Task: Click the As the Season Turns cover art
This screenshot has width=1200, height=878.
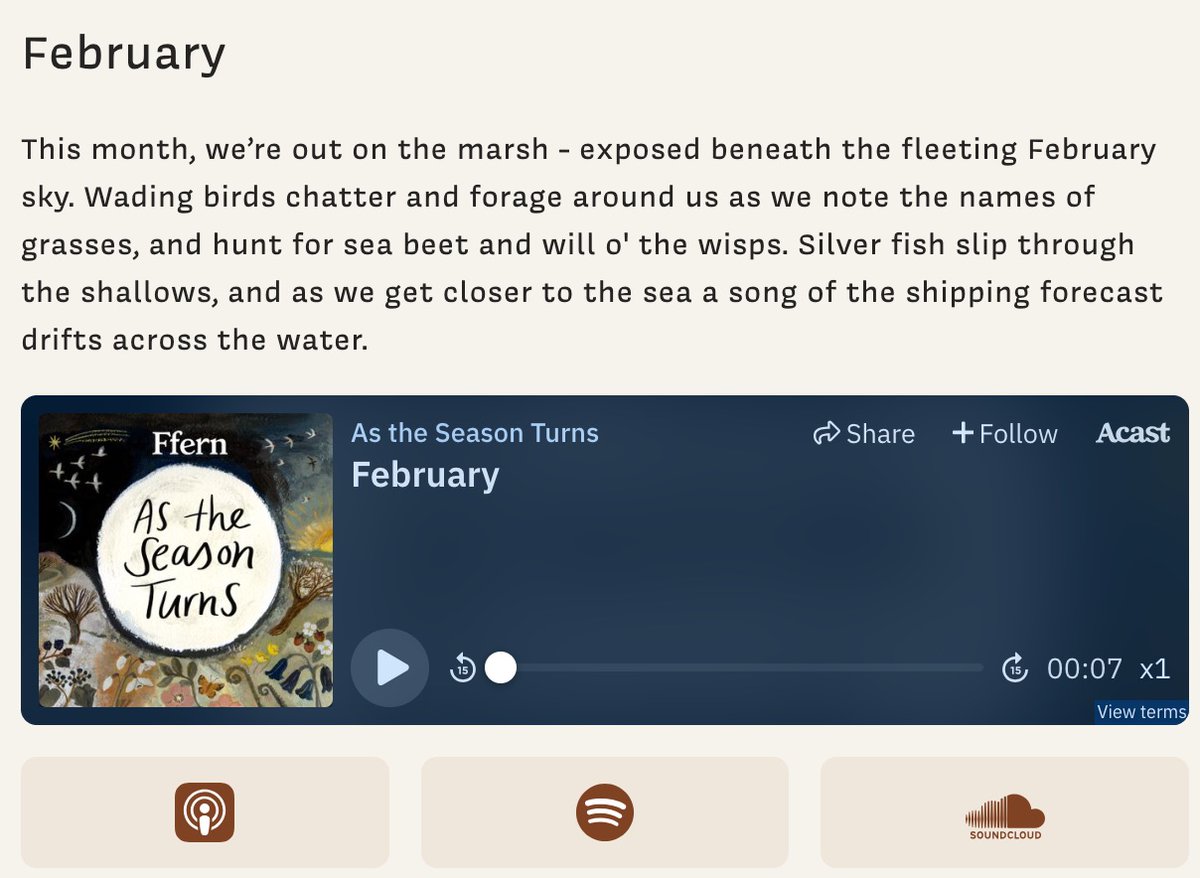Action: coord(186,560)
